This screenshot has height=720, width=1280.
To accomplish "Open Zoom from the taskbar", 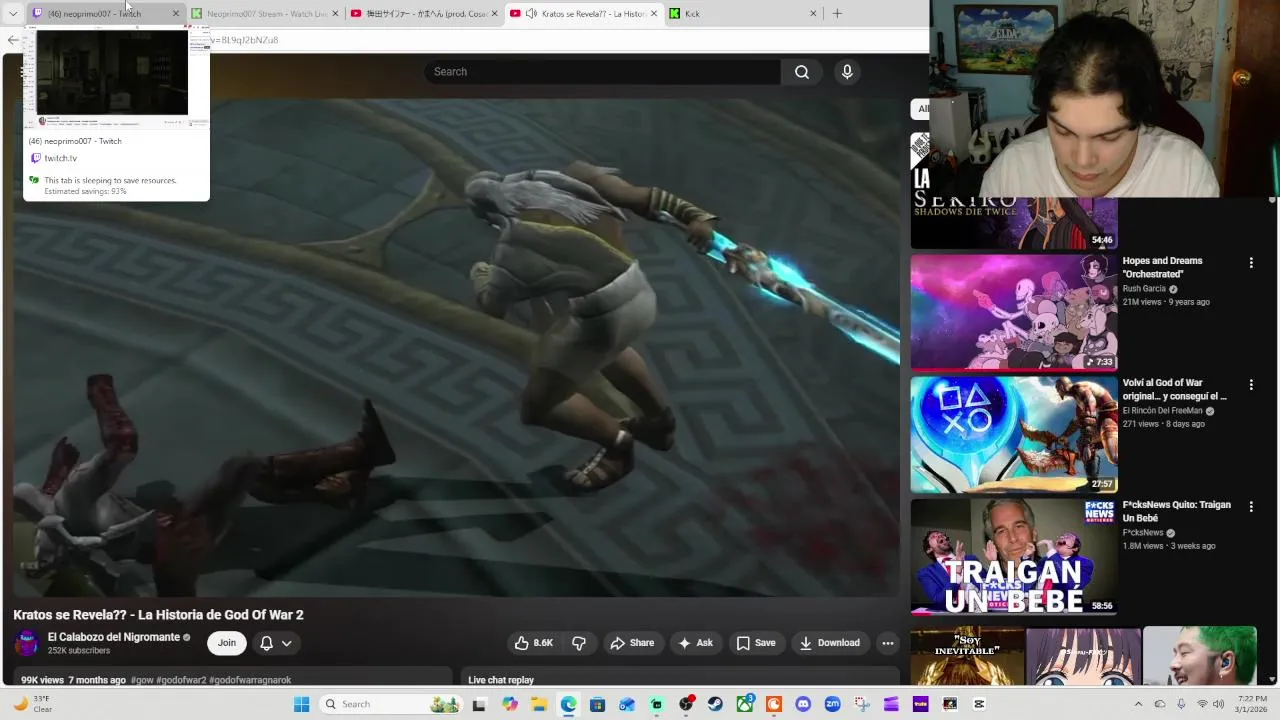I will tap(832, 704).
